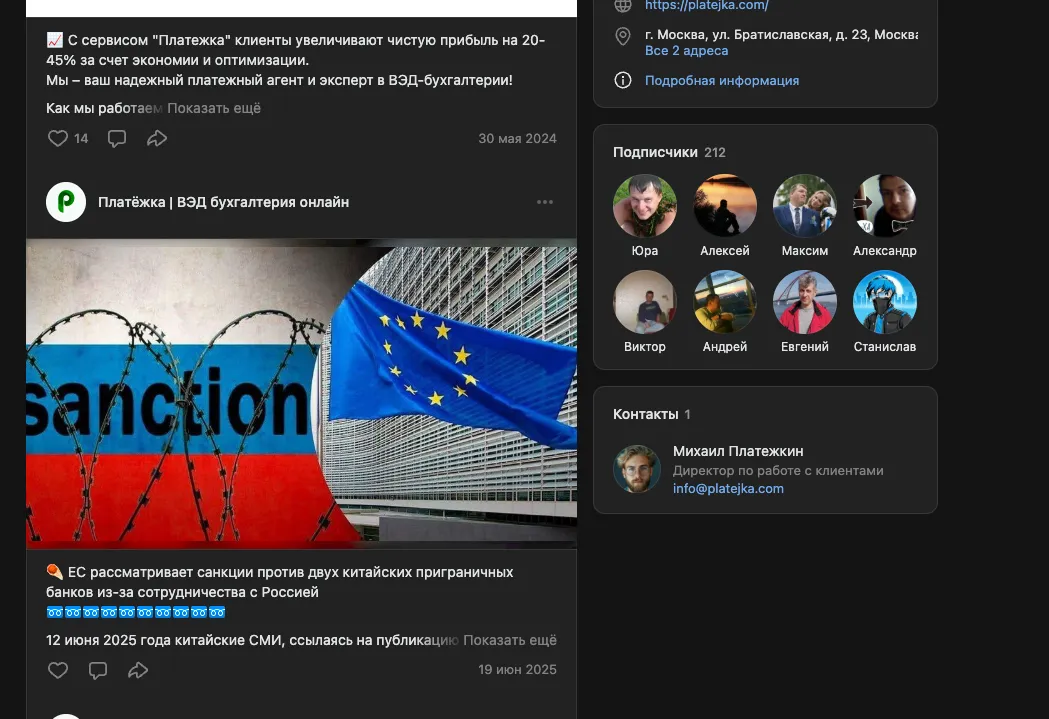This screenshot has width=1049, height=719.
Task: Click the address г. Москва, ул. Братиславская
Action: pos(781,34)
